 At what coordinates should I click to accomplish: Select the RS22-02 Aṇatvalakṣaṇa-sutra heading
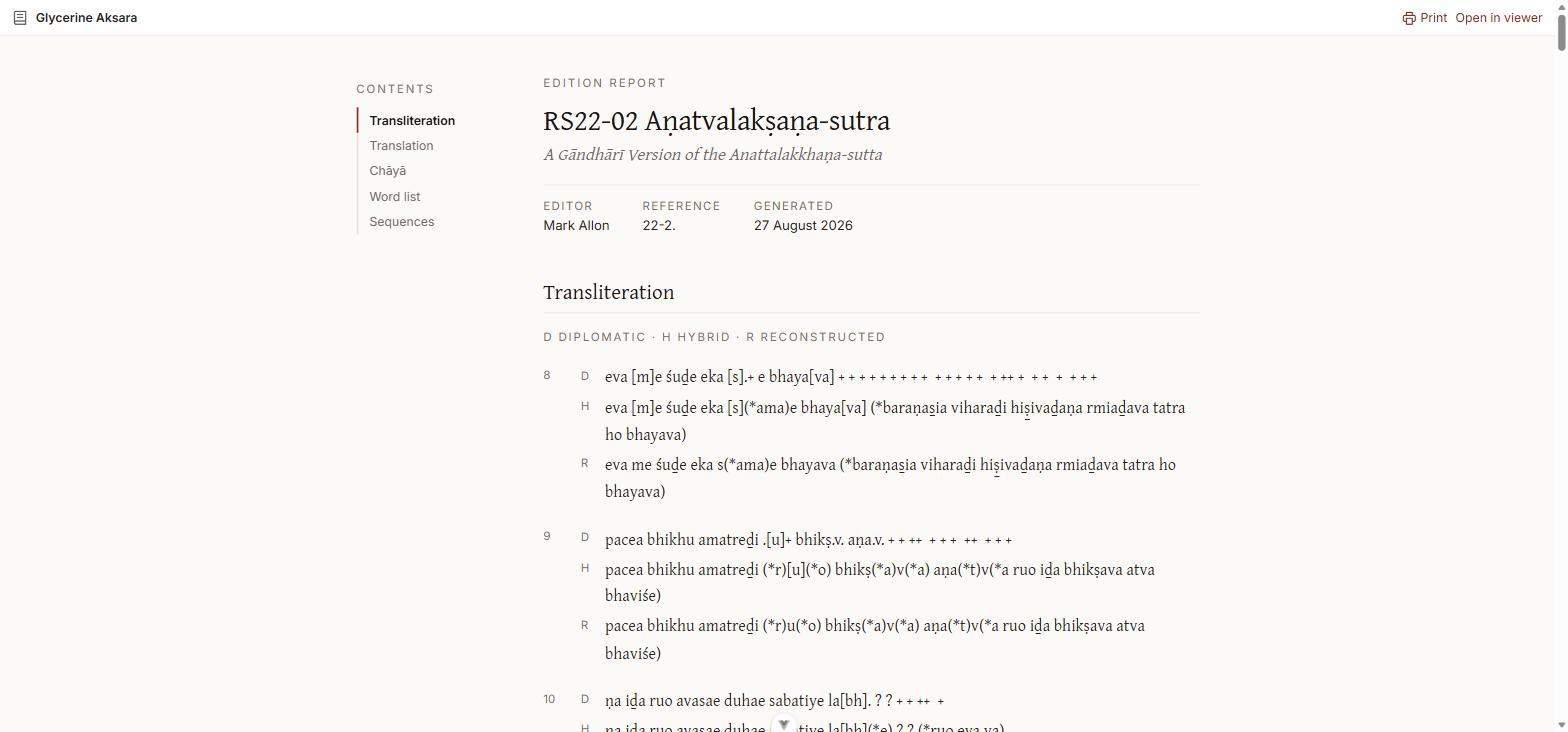[x=716, y=121]
